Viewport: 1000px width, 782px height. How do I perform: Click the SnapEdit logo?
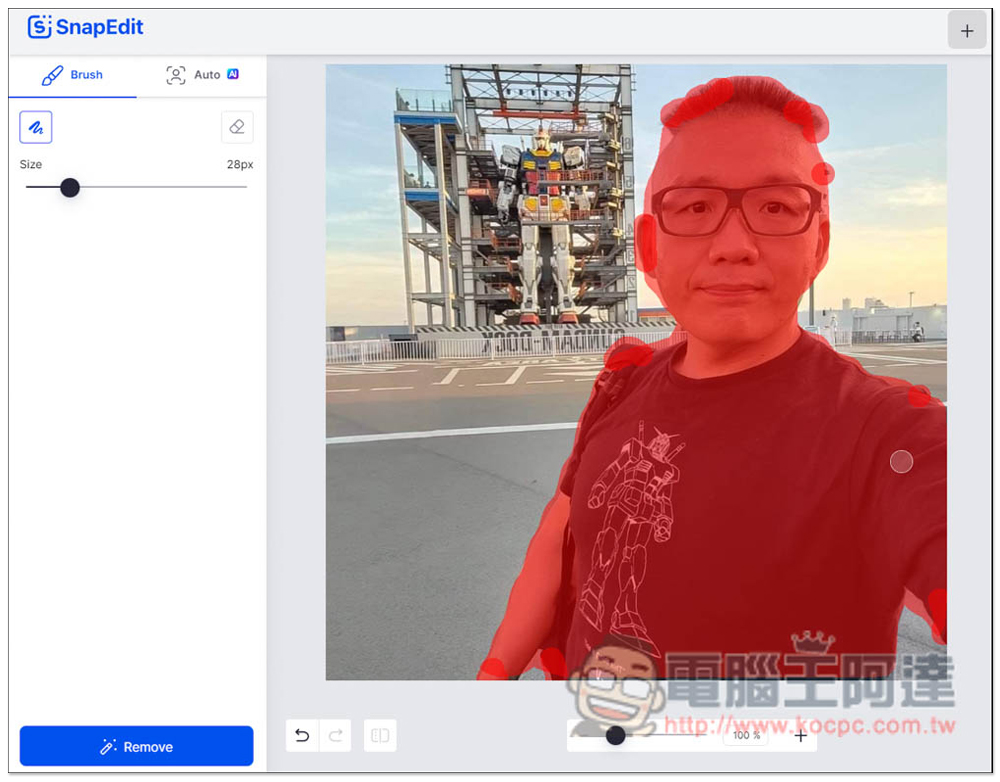(x=85, y=27)
